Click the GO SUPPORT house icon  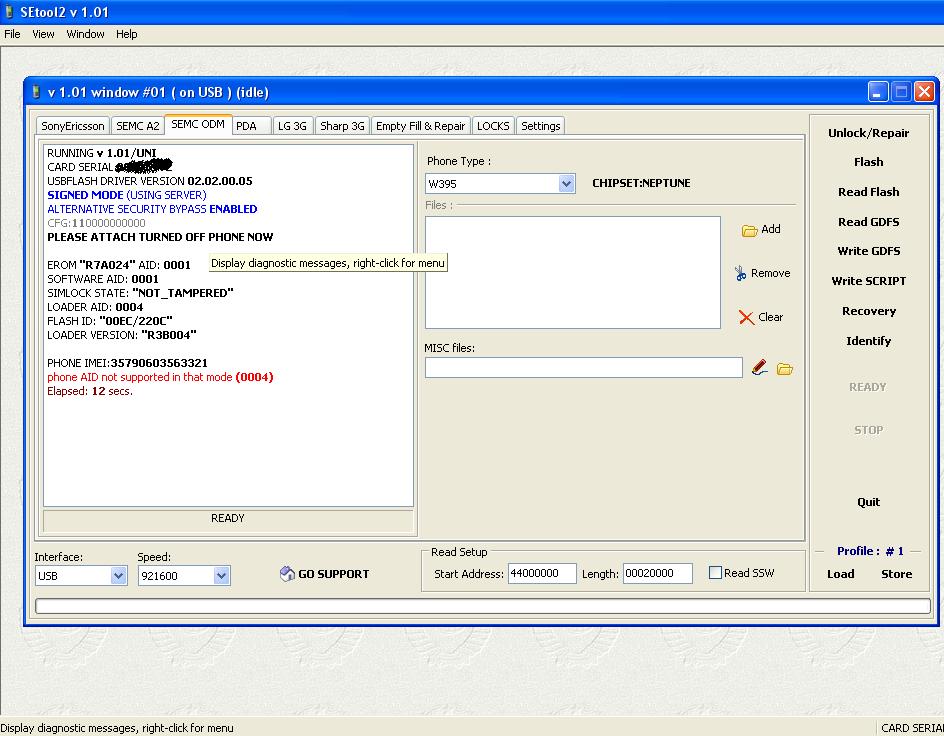point(287,574)
